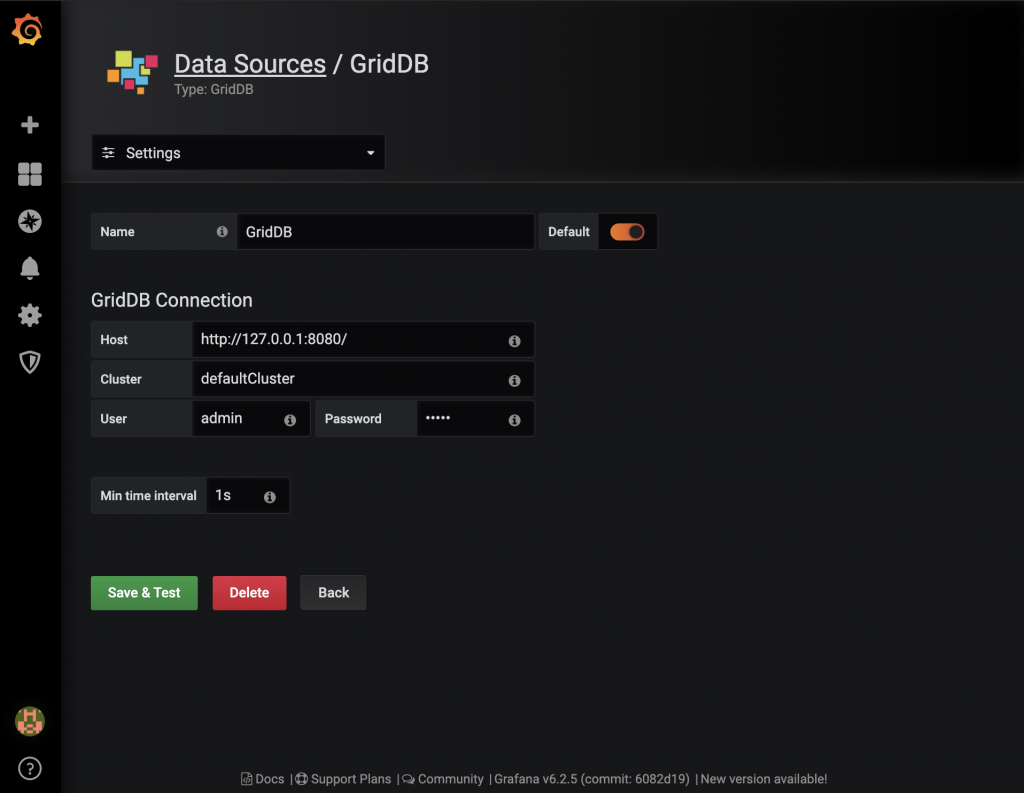This screenshot has height=793, width=1024.
Task: Click the Delete button
Action: click(249, 592)
